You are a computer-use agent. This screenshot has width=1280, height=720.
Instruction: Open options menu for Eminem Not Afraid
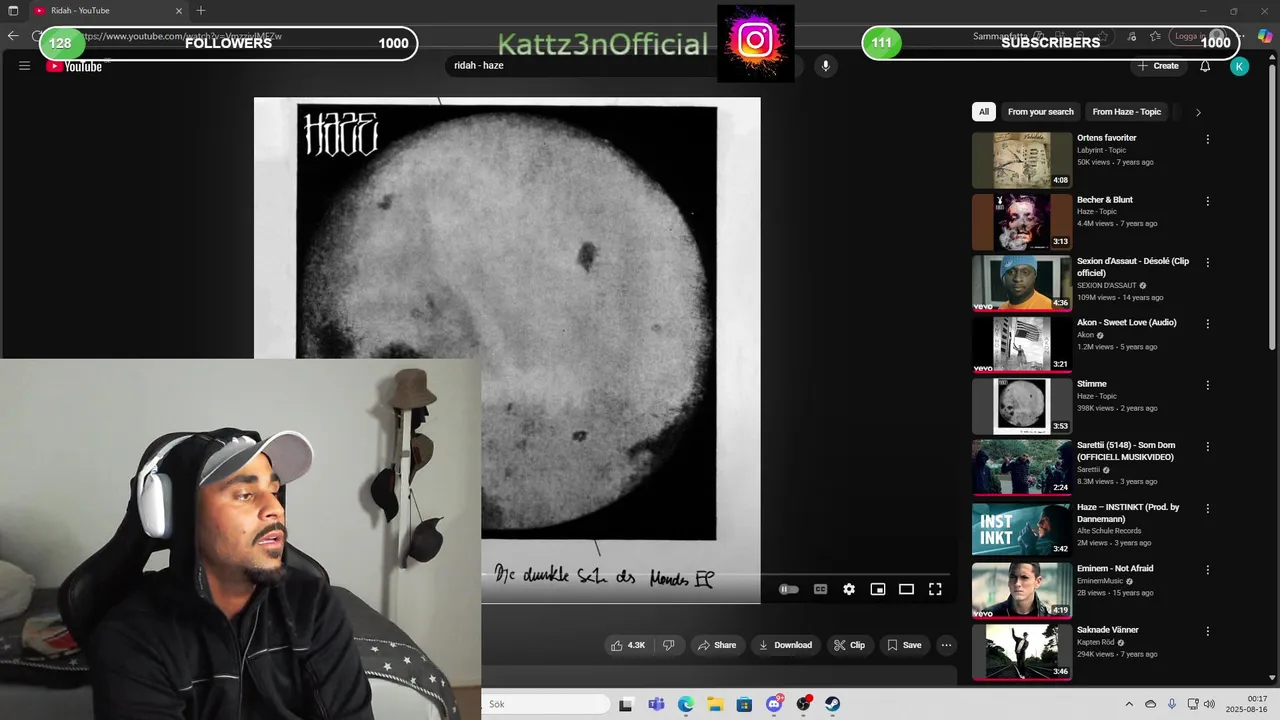click(x=1207, y=570)
